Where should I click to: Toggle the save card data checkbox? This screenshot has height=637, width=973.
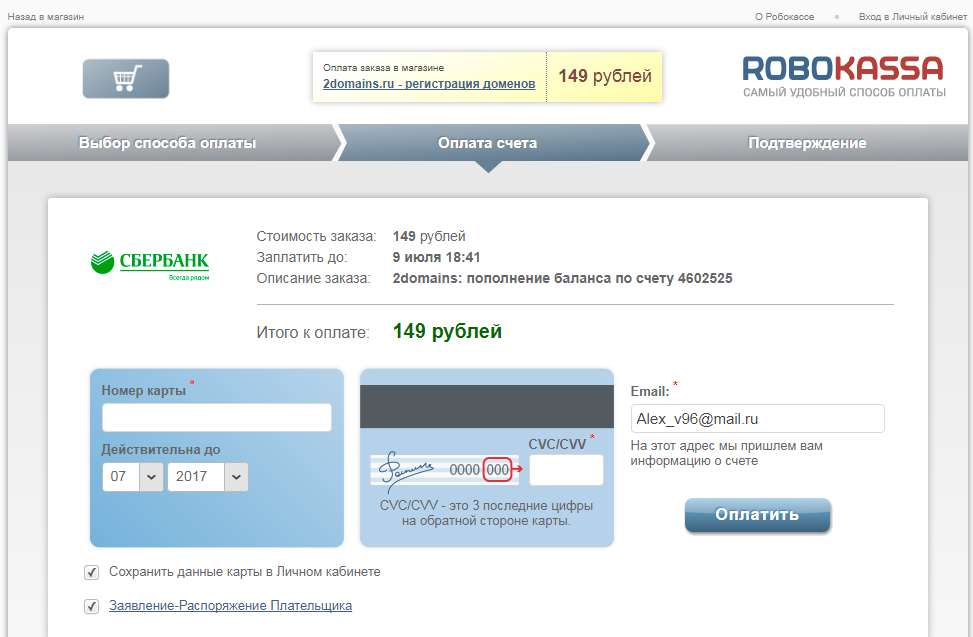click(x=92, y=572)
